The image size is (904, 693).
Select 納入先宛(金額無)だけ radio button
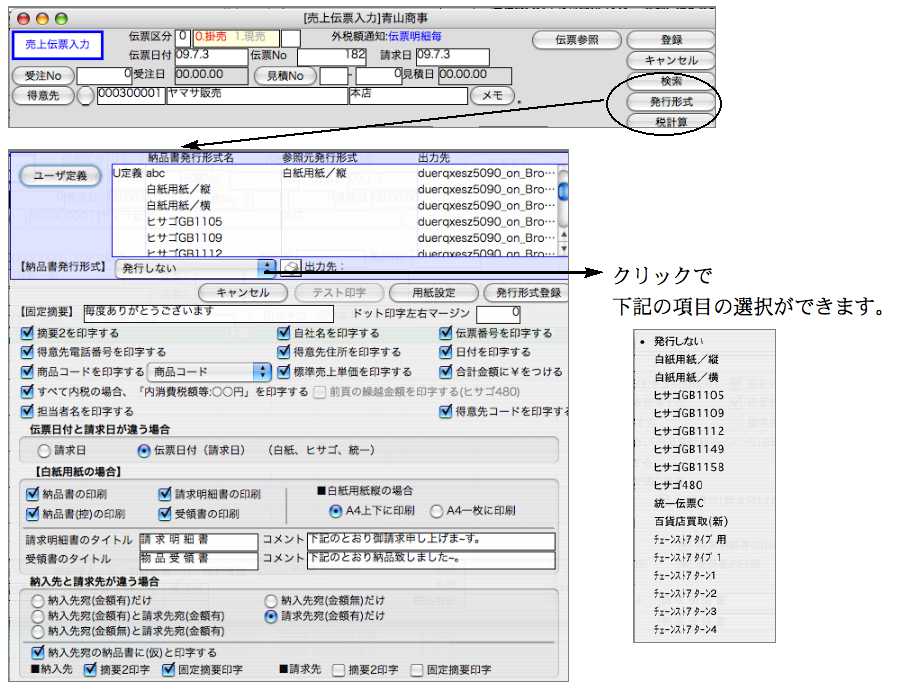270,601
